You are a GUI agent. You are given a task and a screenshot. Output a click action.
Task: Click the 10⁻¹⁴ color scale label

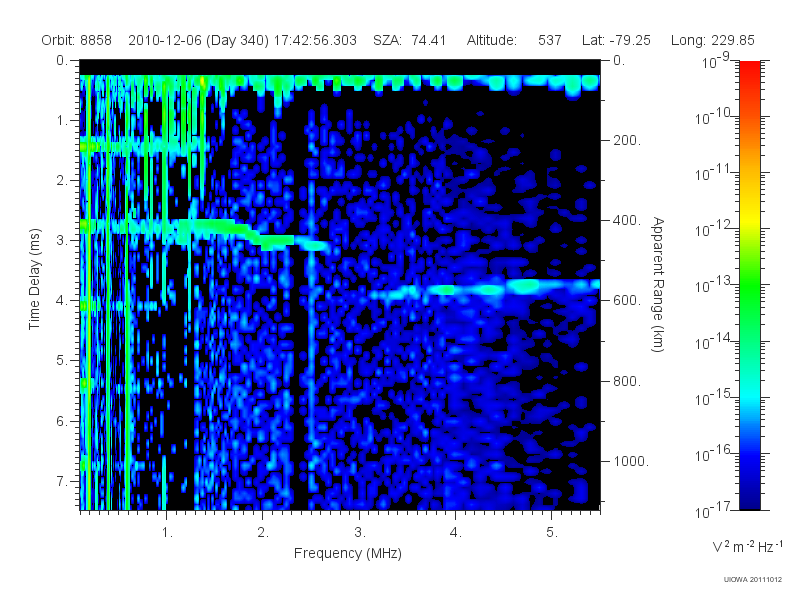[714, 341]
